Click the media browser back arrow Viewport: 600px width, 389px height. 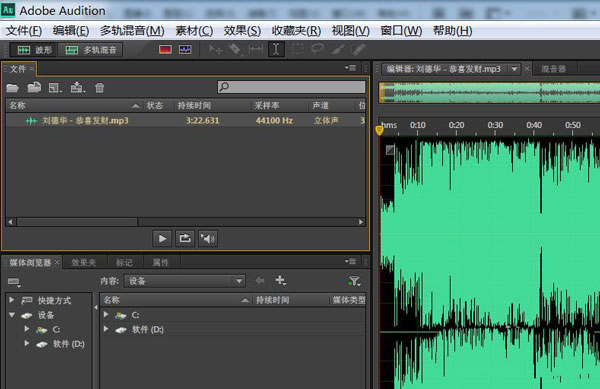260,281
